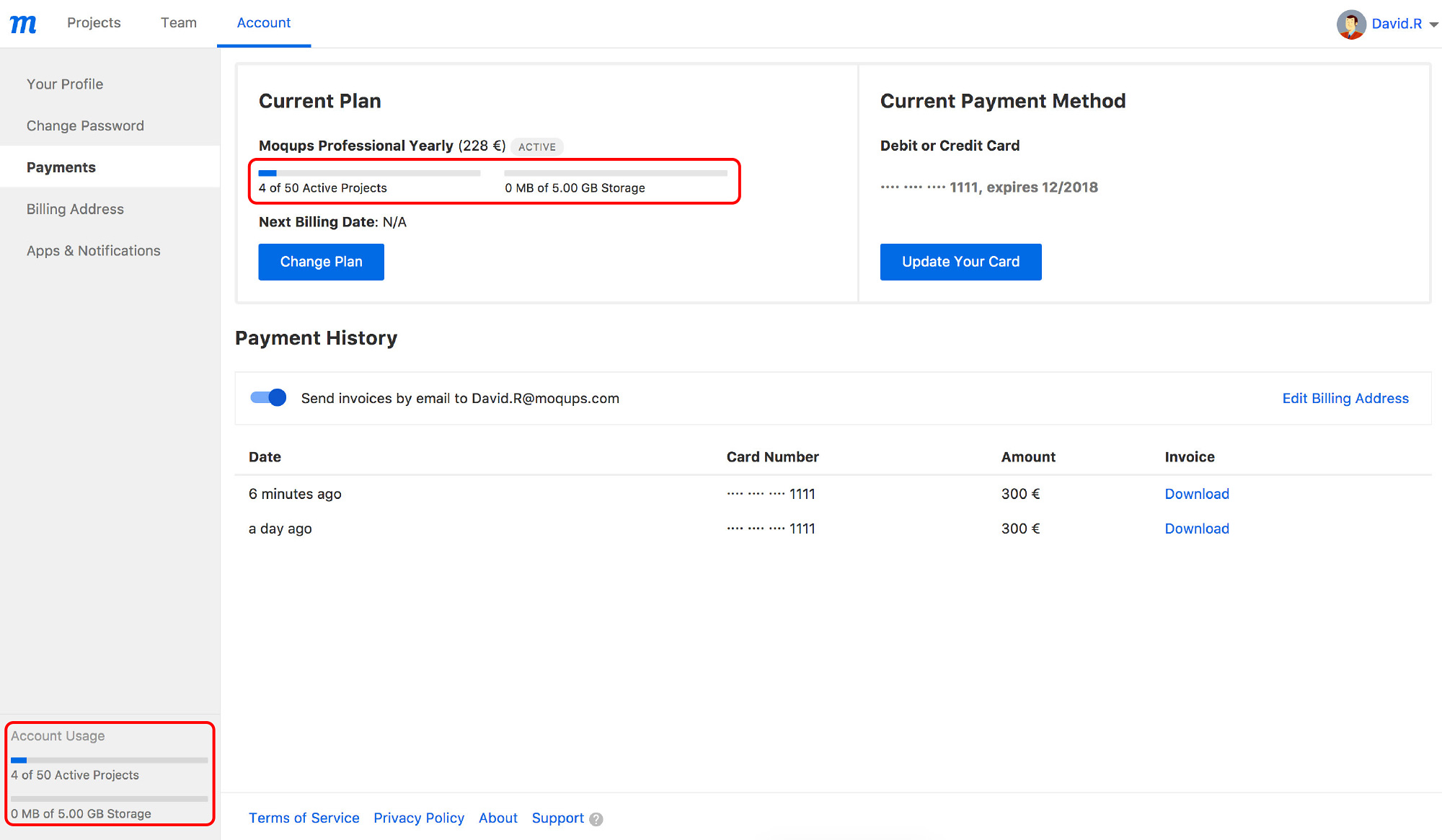Click David.R user avatar picture
1442x840 pixels.
tap(1350, 24)
